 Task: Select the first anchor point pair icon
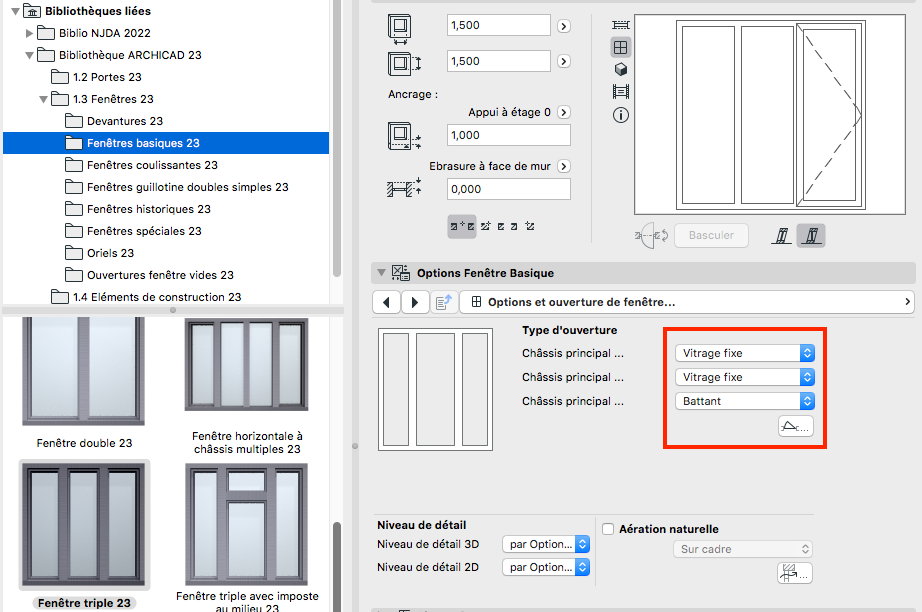[x=462, y=226]
